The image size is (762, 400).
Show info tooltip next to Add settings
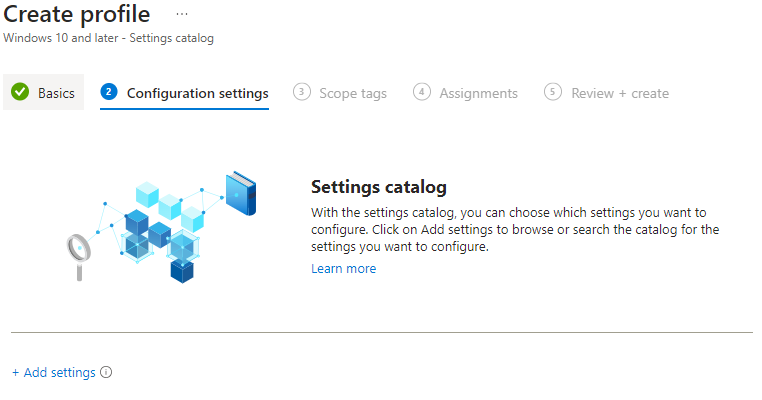[106, 372]
